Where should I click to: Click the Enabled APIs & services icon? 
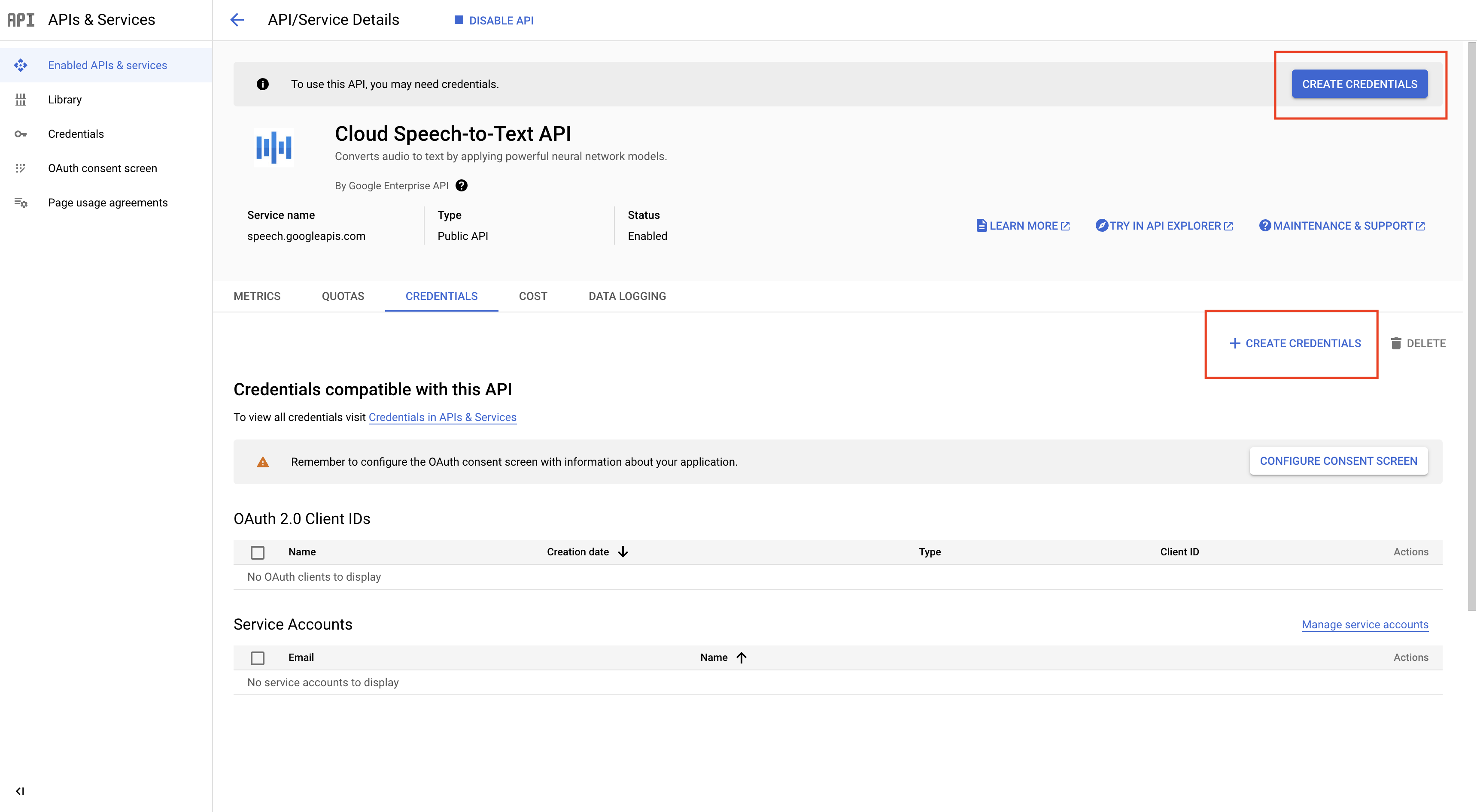[21, 65]
